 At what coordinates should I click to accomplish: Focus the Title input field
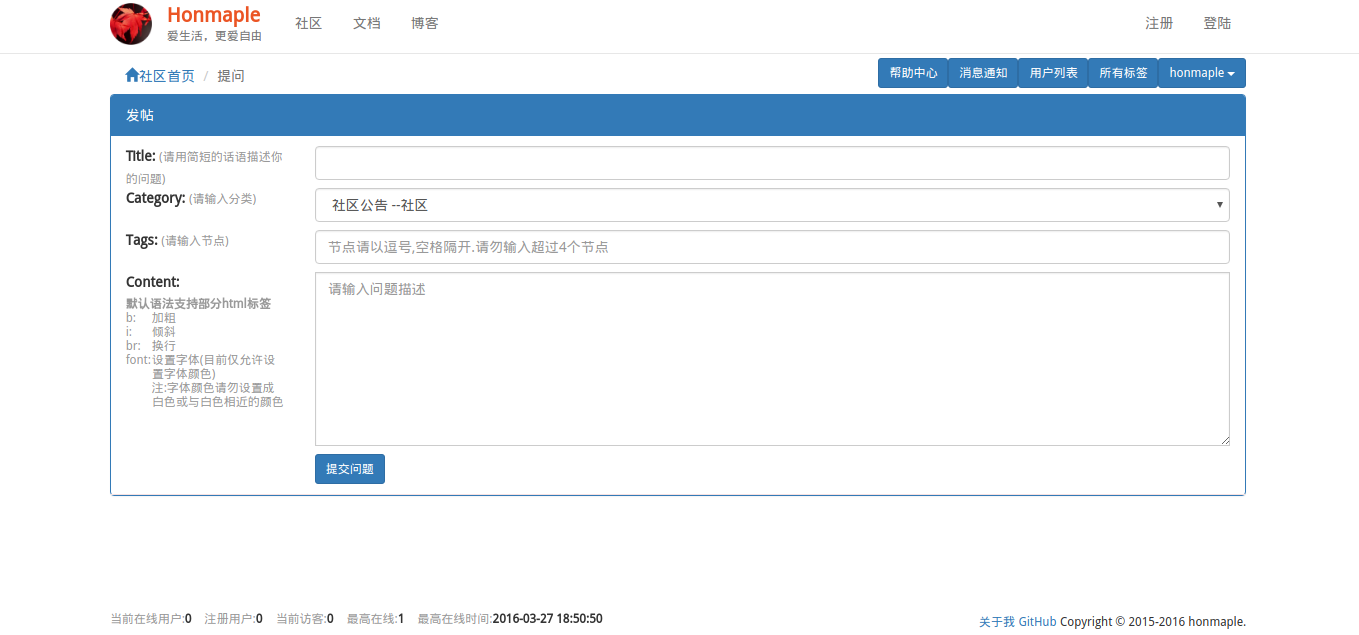point(772,163)
